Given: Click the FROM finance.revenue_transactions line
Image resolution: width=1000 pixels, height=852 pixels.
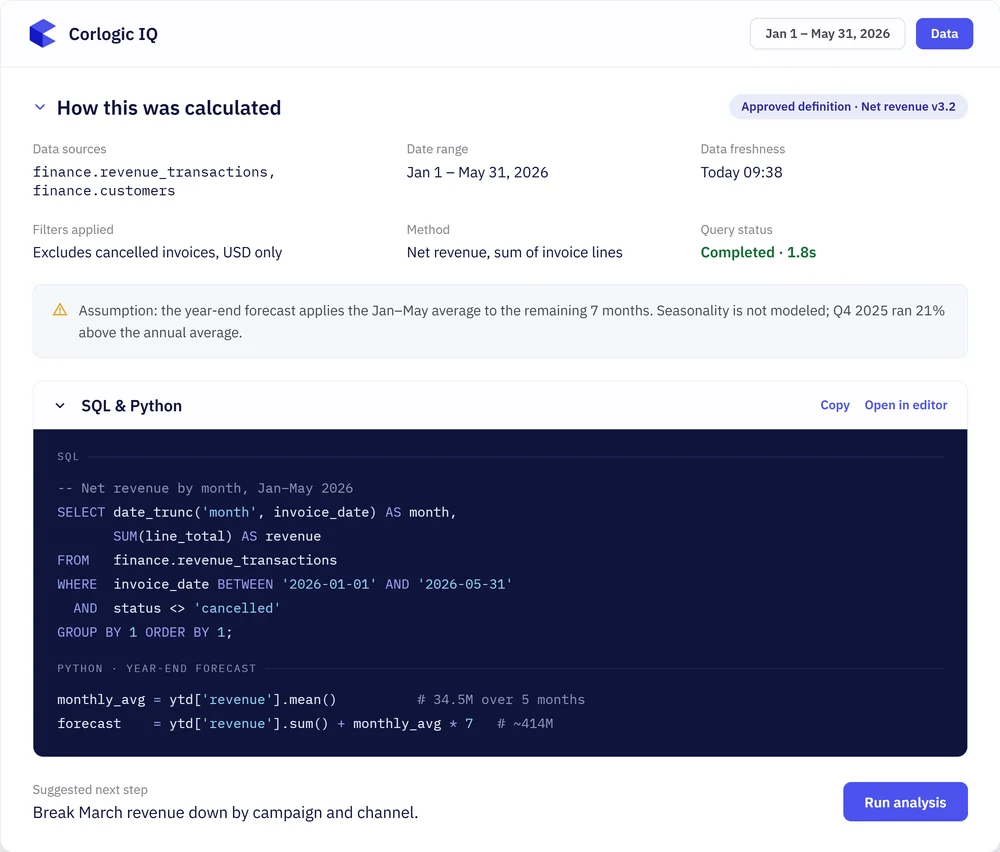Looking at the screenshot, I should tap(197, 560).
